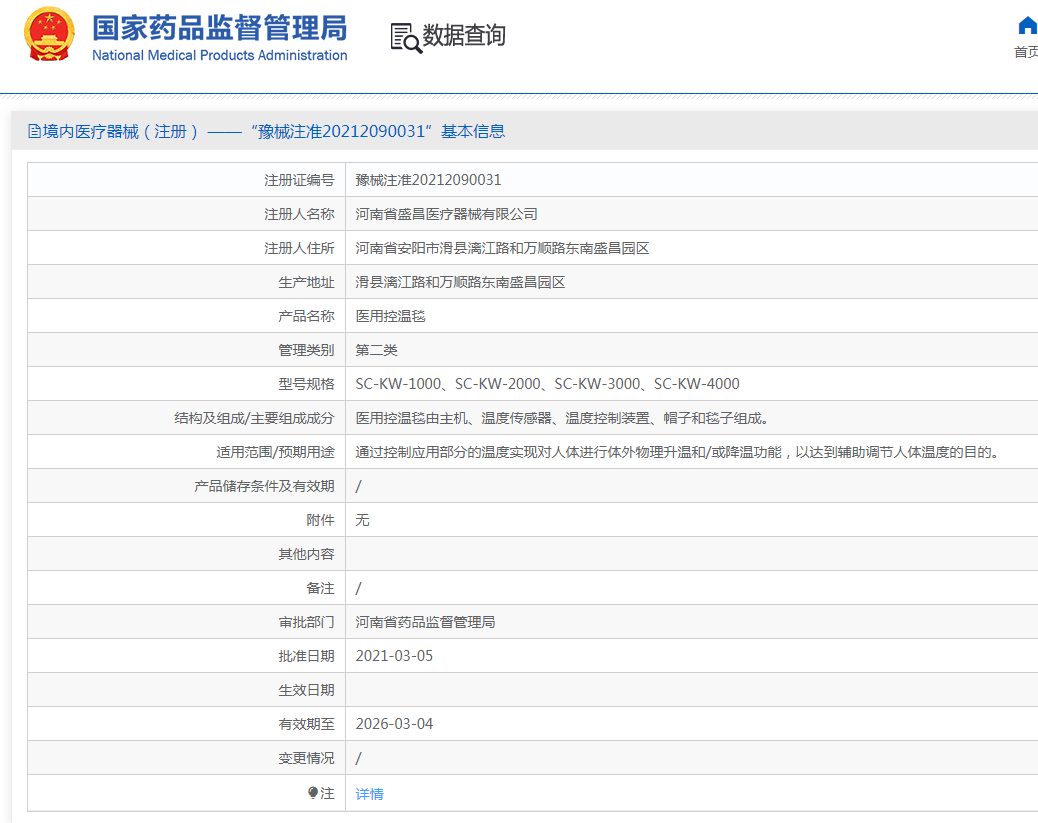
Task: Click the expiry date 2026-03-04
Action: point(394,724)
